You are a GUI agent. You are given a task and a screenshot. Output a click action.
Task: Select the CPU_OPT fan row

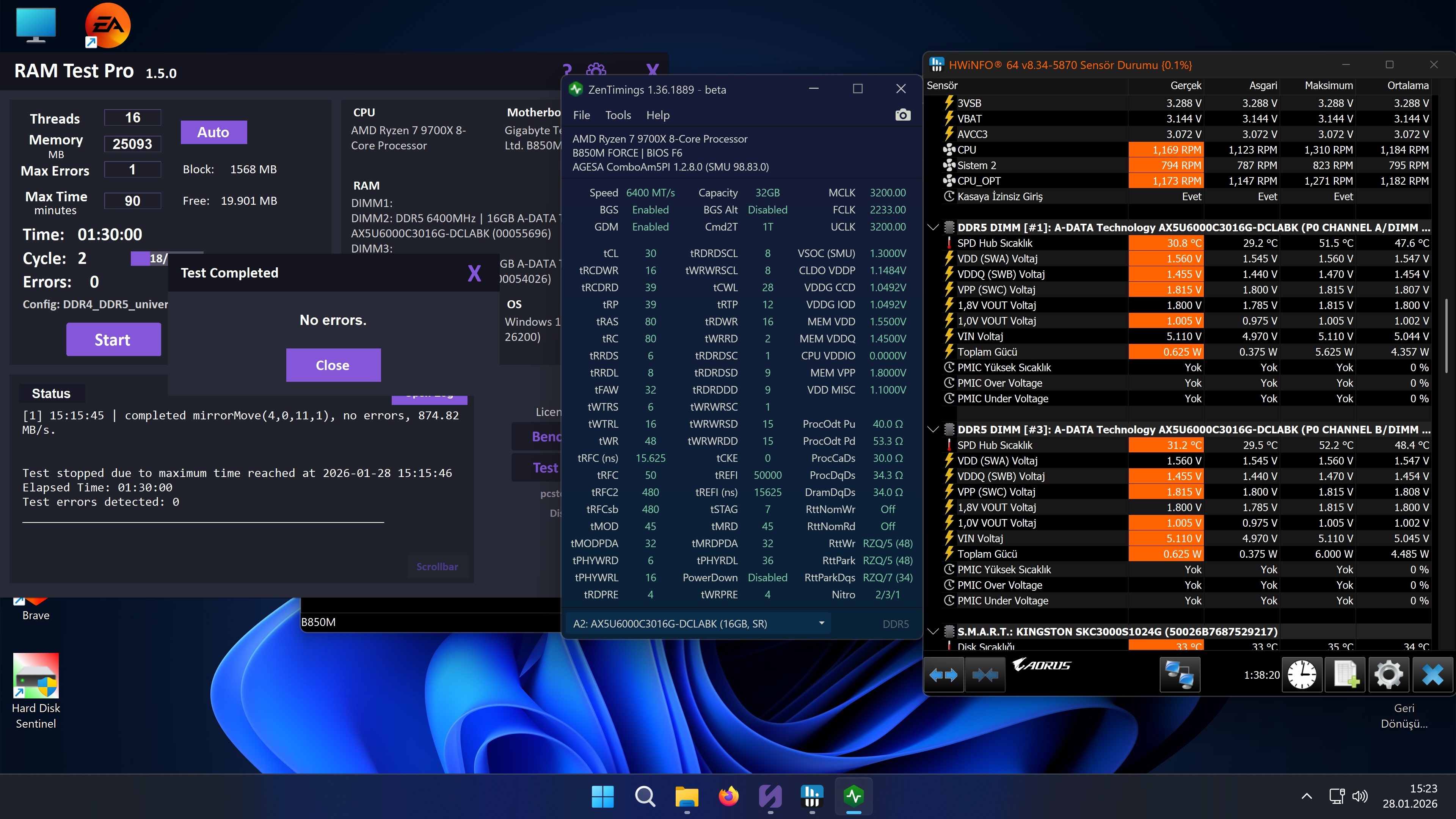(1178, 181)
